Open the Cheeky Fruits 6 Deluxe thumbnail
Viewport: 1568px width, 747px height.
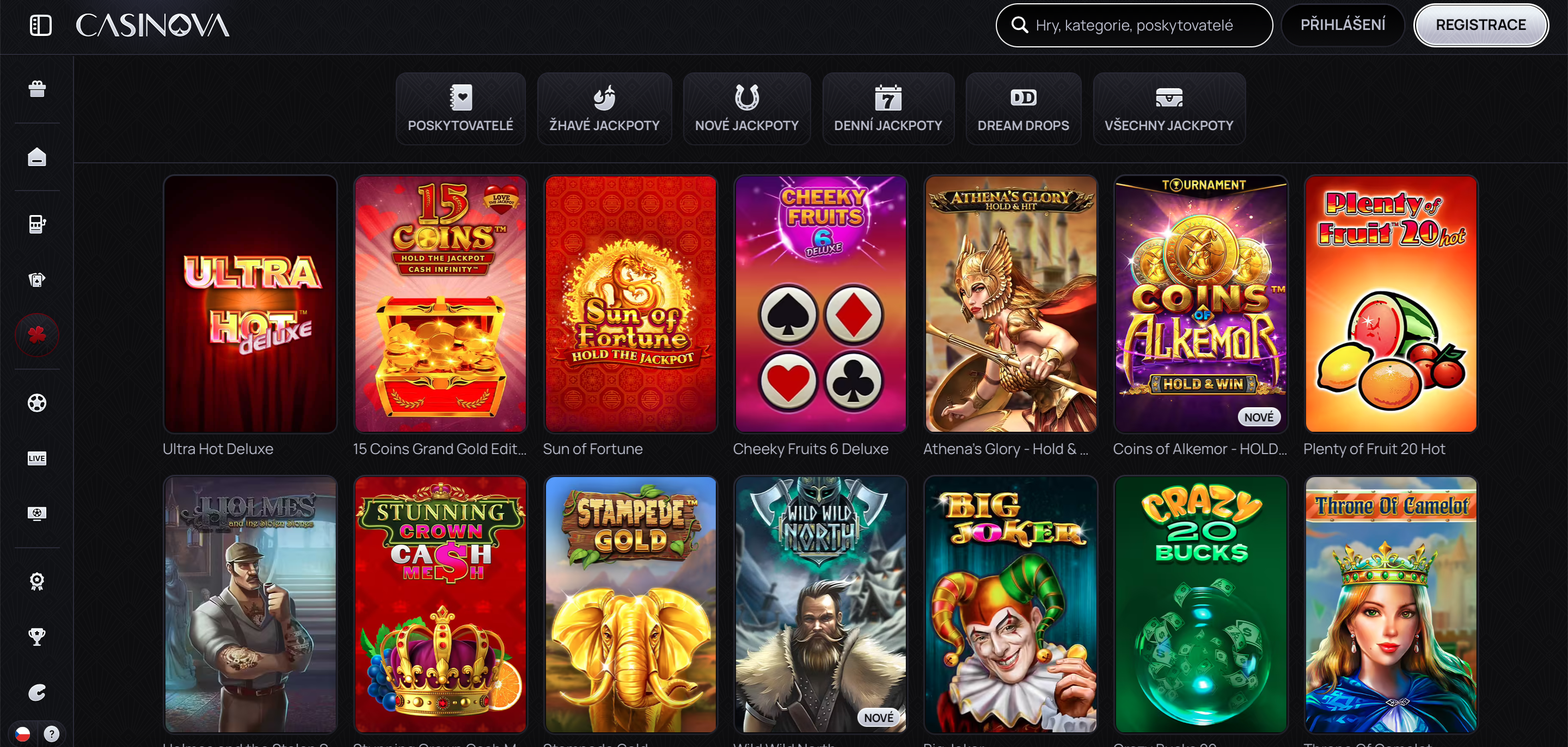[820, 304]
